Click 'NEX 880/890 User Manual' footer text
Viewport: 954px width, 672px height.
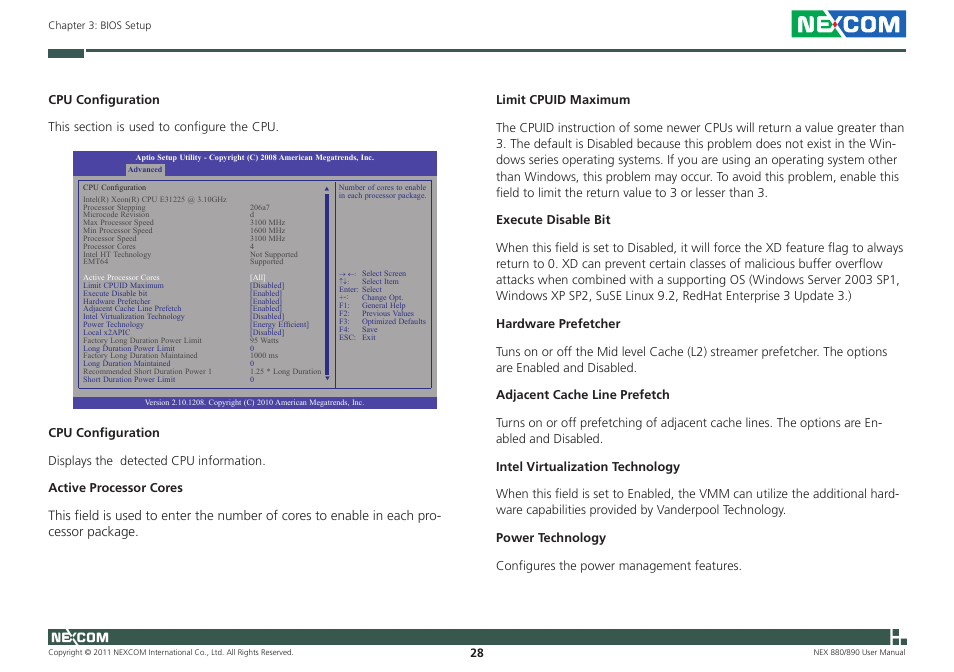tap(859, 653)
